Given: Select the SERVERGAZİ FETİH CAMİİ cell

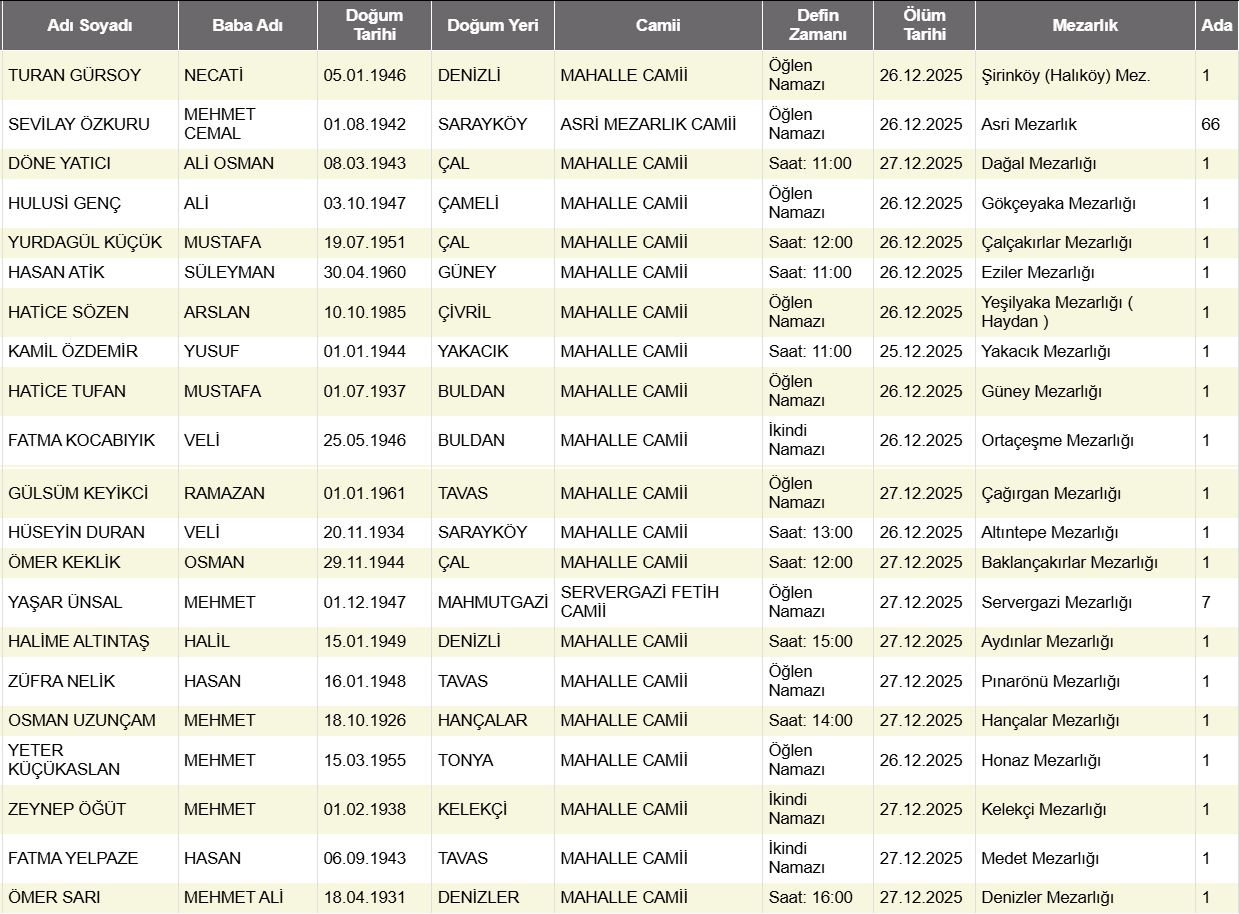Looking at the screenshot, I should coord(640,602).
